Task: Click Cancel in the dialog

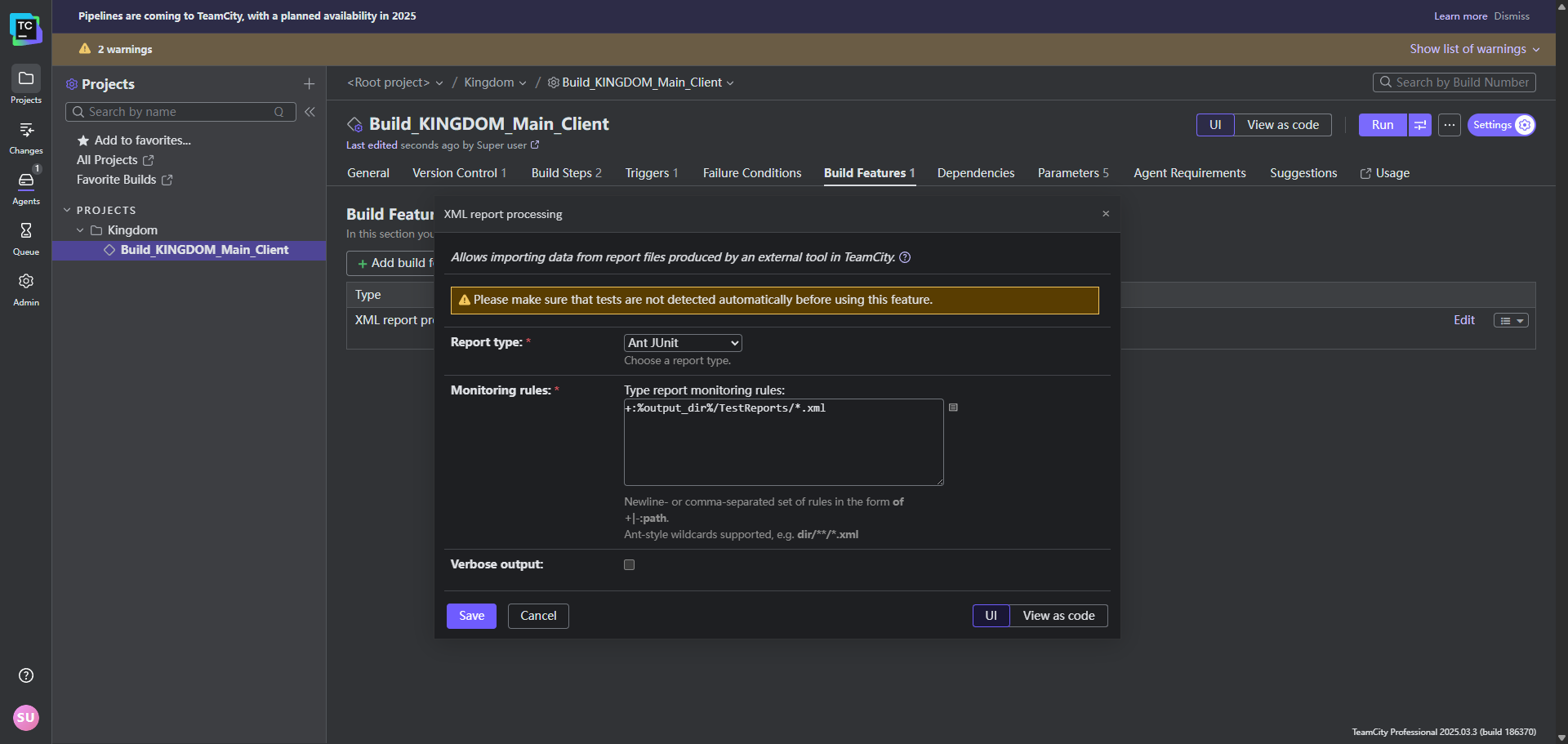Action: [538, 616]
